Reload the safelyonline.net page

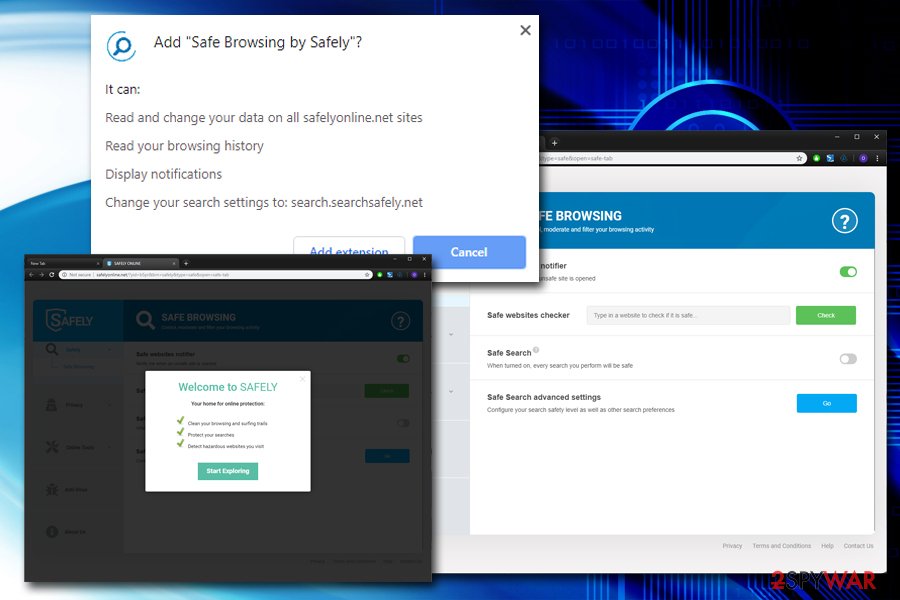(52, 275)
